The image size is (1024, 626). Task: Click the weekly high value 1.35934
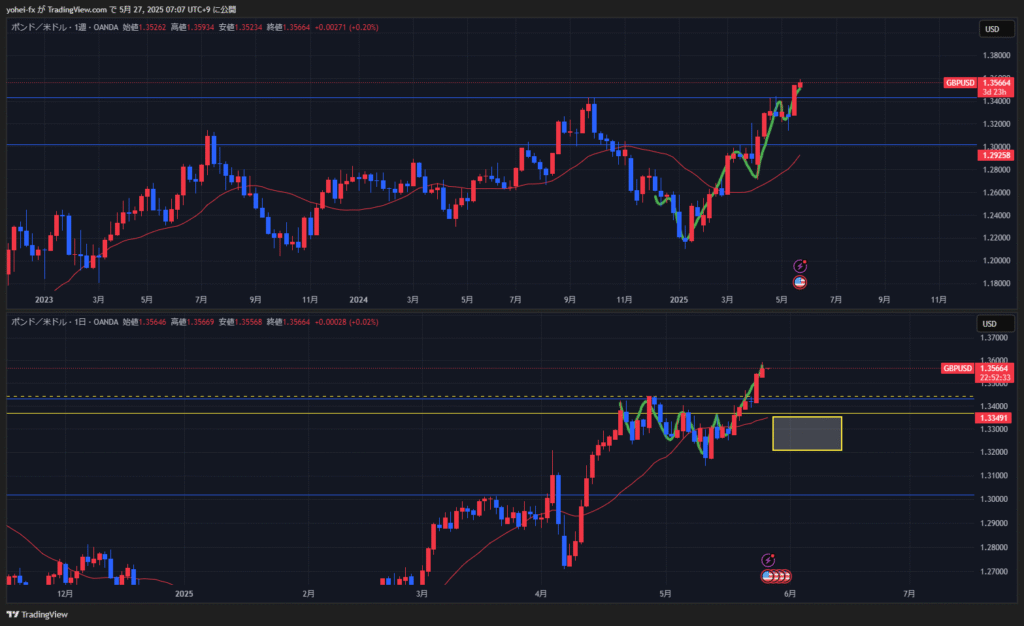click(200, 27)
